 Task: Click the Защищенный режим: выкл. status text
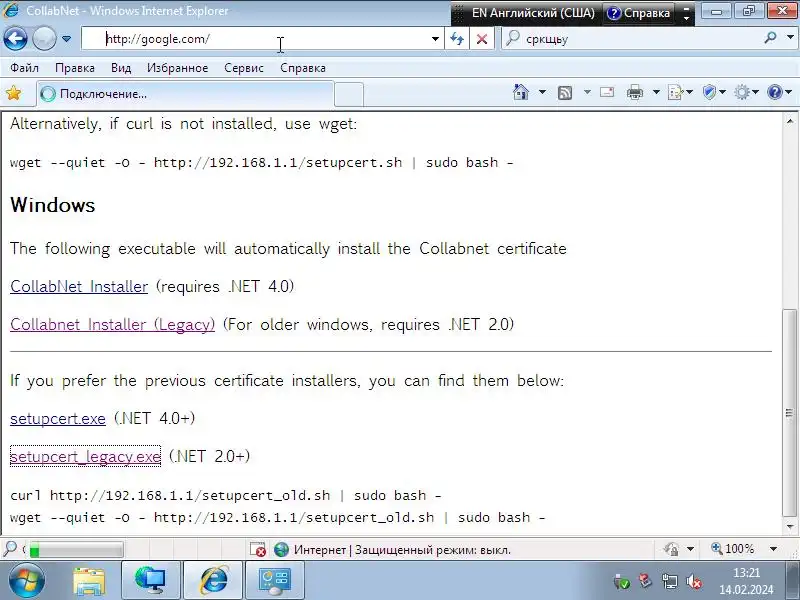433,550
